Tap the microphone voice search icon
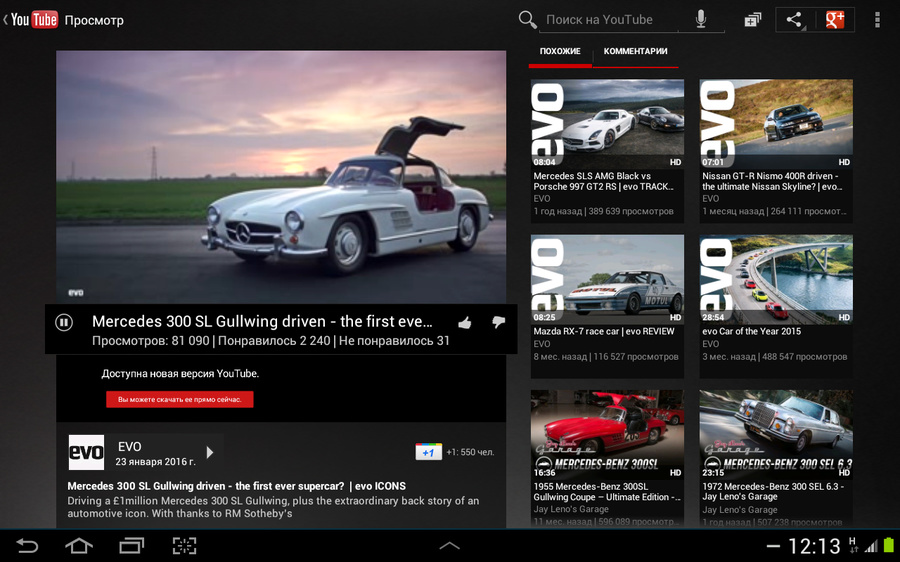Screen dimensions: 900x562 pyautogui.click(x=701, y=20)
